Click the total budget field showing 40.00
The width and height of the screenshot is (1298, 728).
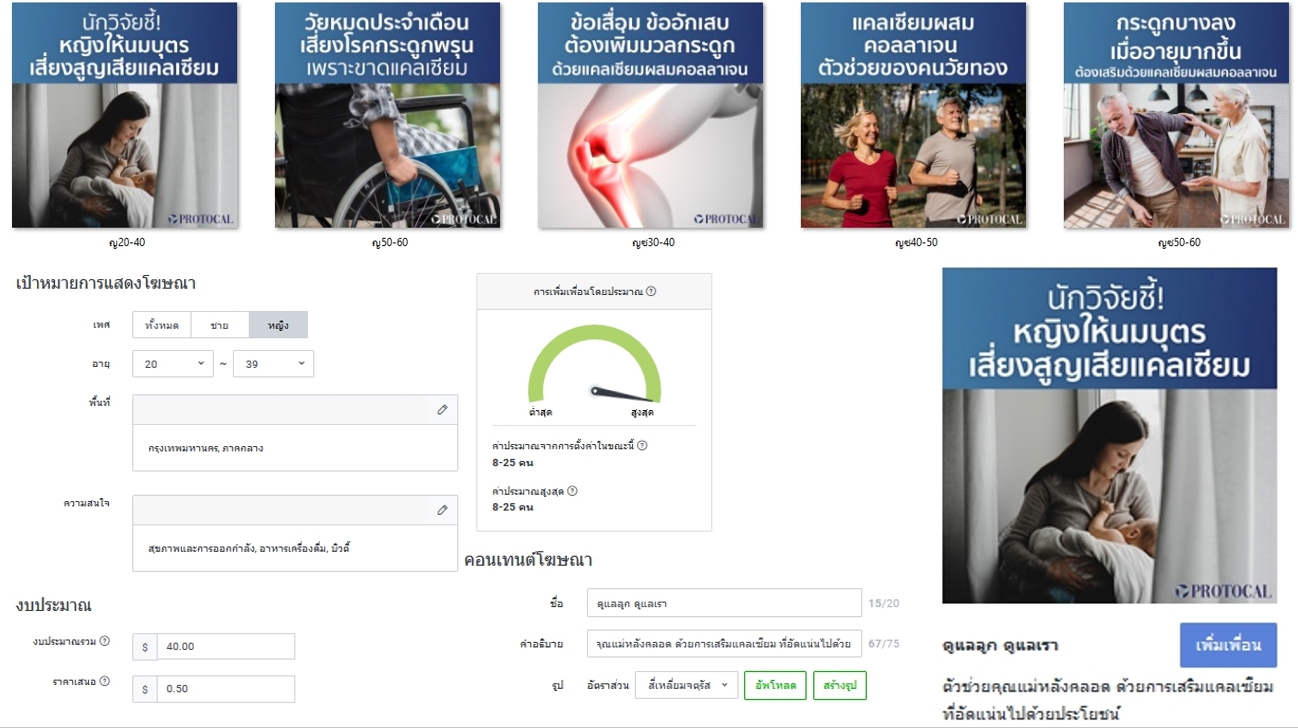[226, 647]
